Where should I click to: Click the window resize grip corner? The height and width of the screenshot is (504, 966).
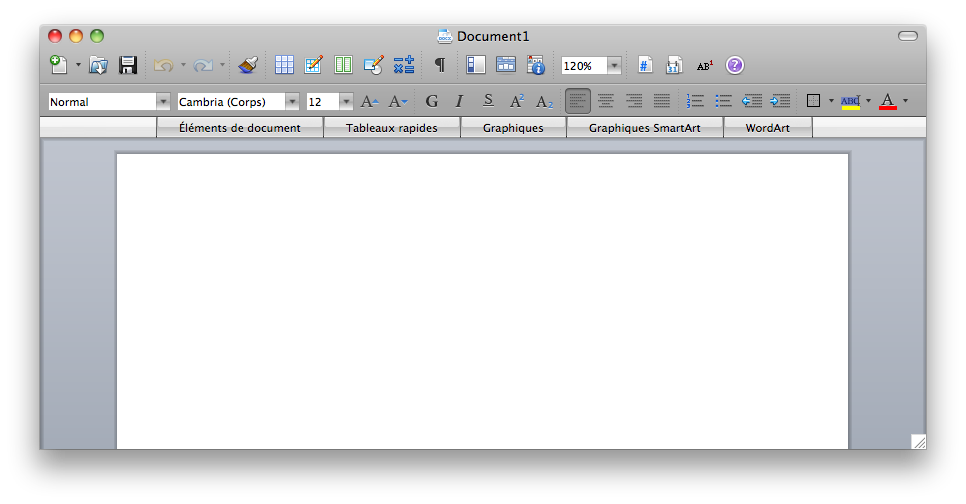pyautogui.click(x=919, y=441)
